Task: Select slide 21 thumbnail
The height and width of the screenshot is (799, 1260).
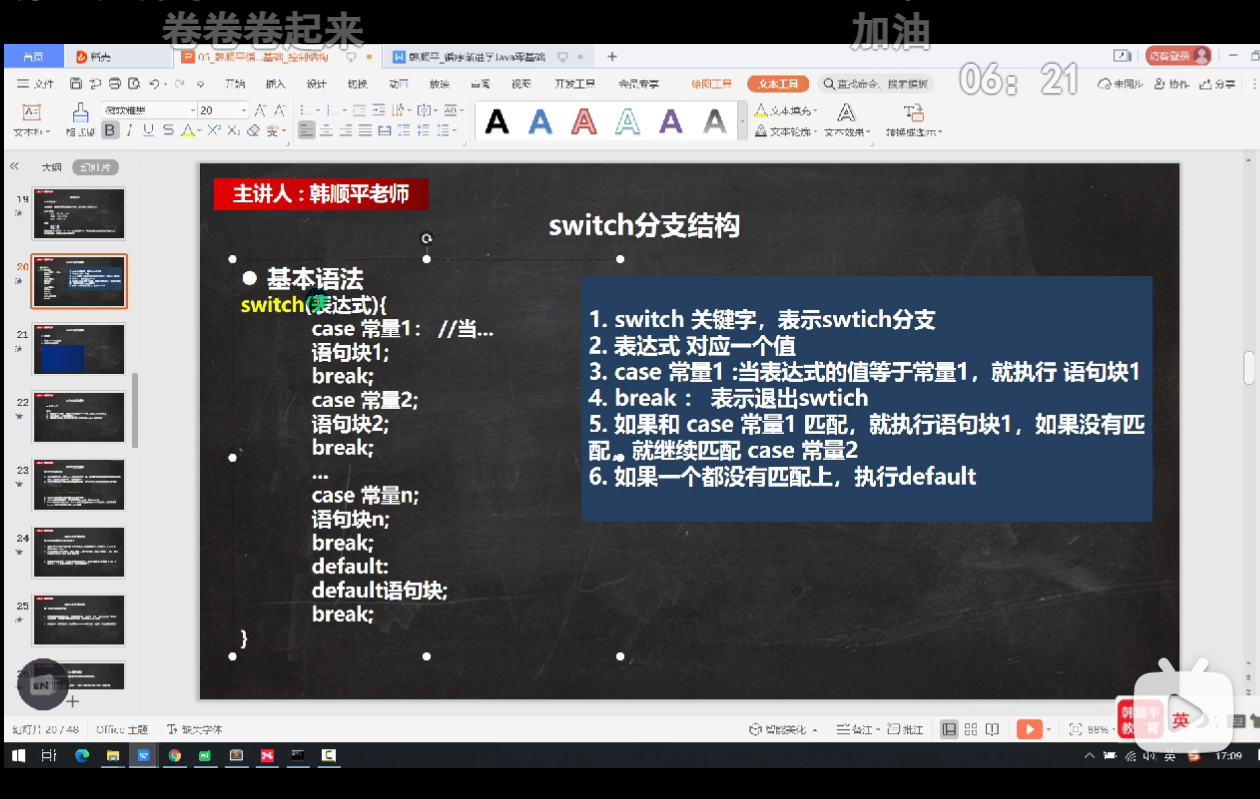Action: click(x=79, y=349)
